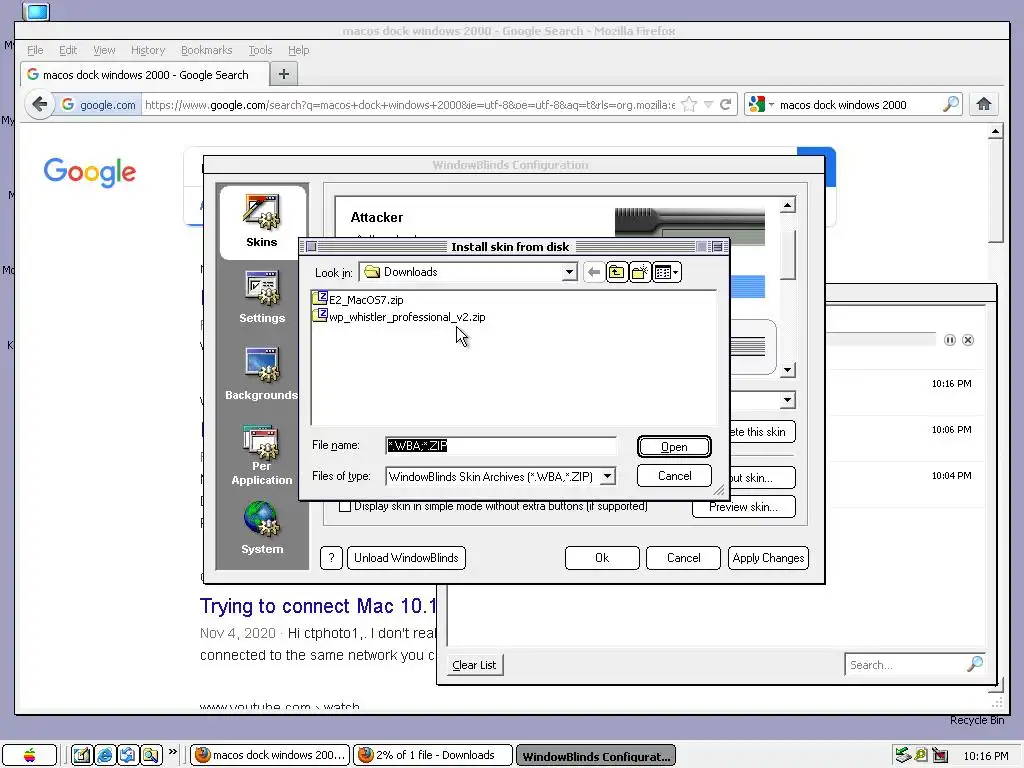Screen dimensions: 1024x768
Task: Go up one folder level in file dialog
Action: tap(616, 272)
